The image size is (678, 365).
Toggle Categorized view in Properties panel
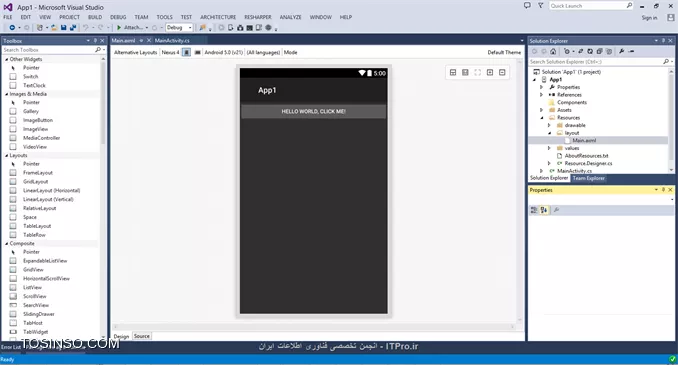(x=534, y=210)
